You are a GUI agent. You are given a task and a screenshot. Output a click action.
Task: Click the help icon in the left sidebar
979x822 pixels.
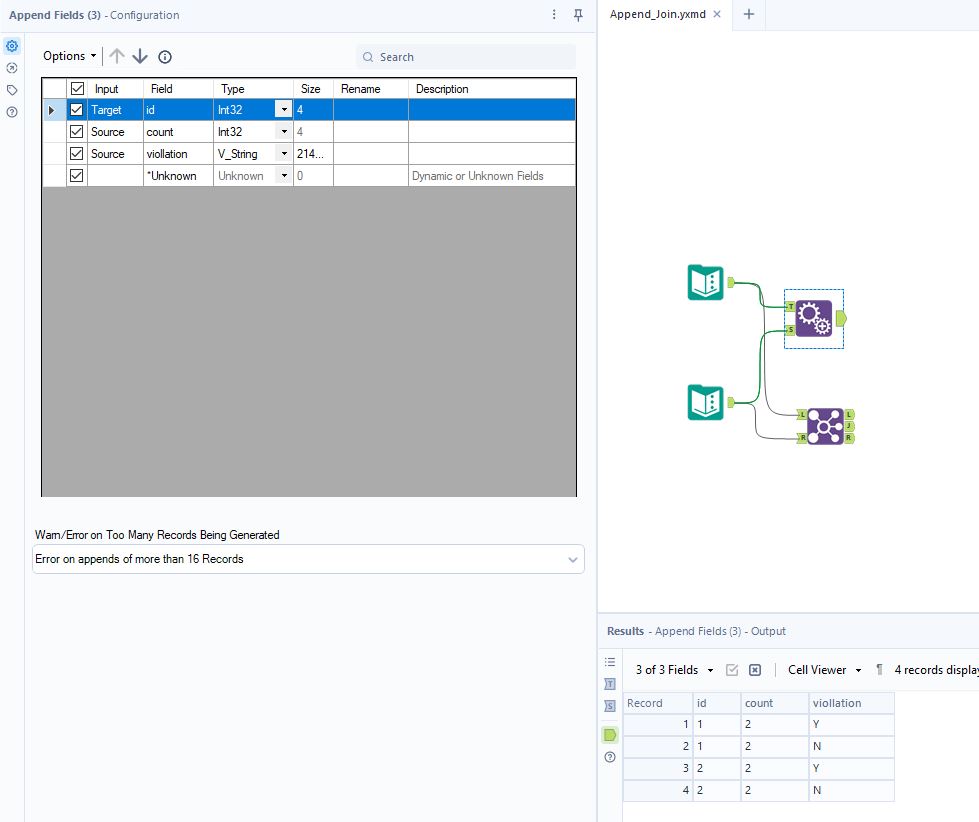pyautogui.click(x=12, y=111)
